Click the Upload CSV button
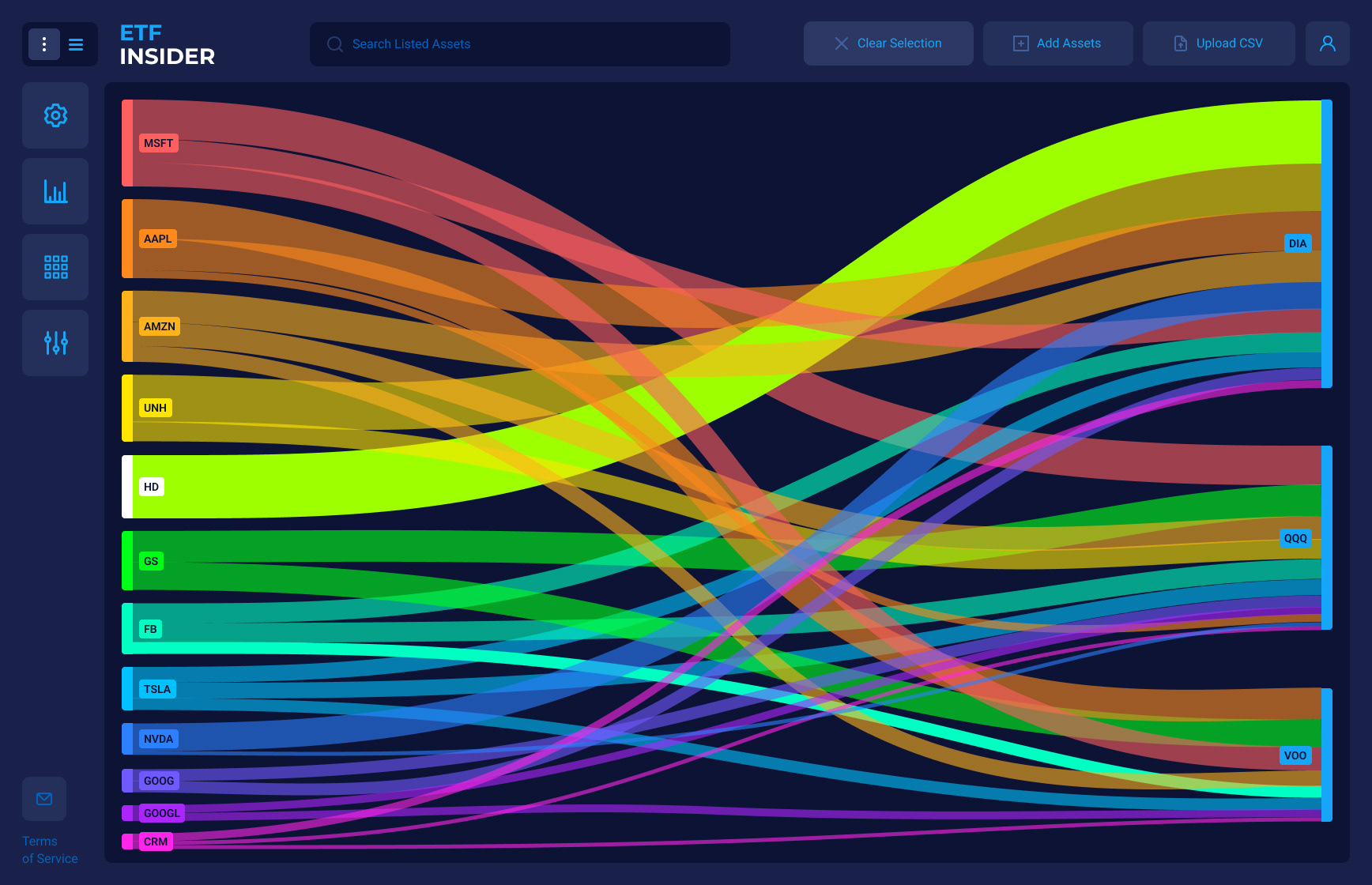This screenshot has width=1372, height=885. pos(1219,43)
